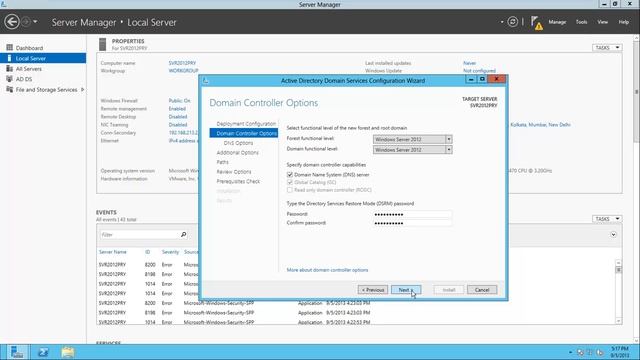Viewport: 640px width, 360px height.
Task: Open the notifications flag with warning
Action: pos(537,22)
